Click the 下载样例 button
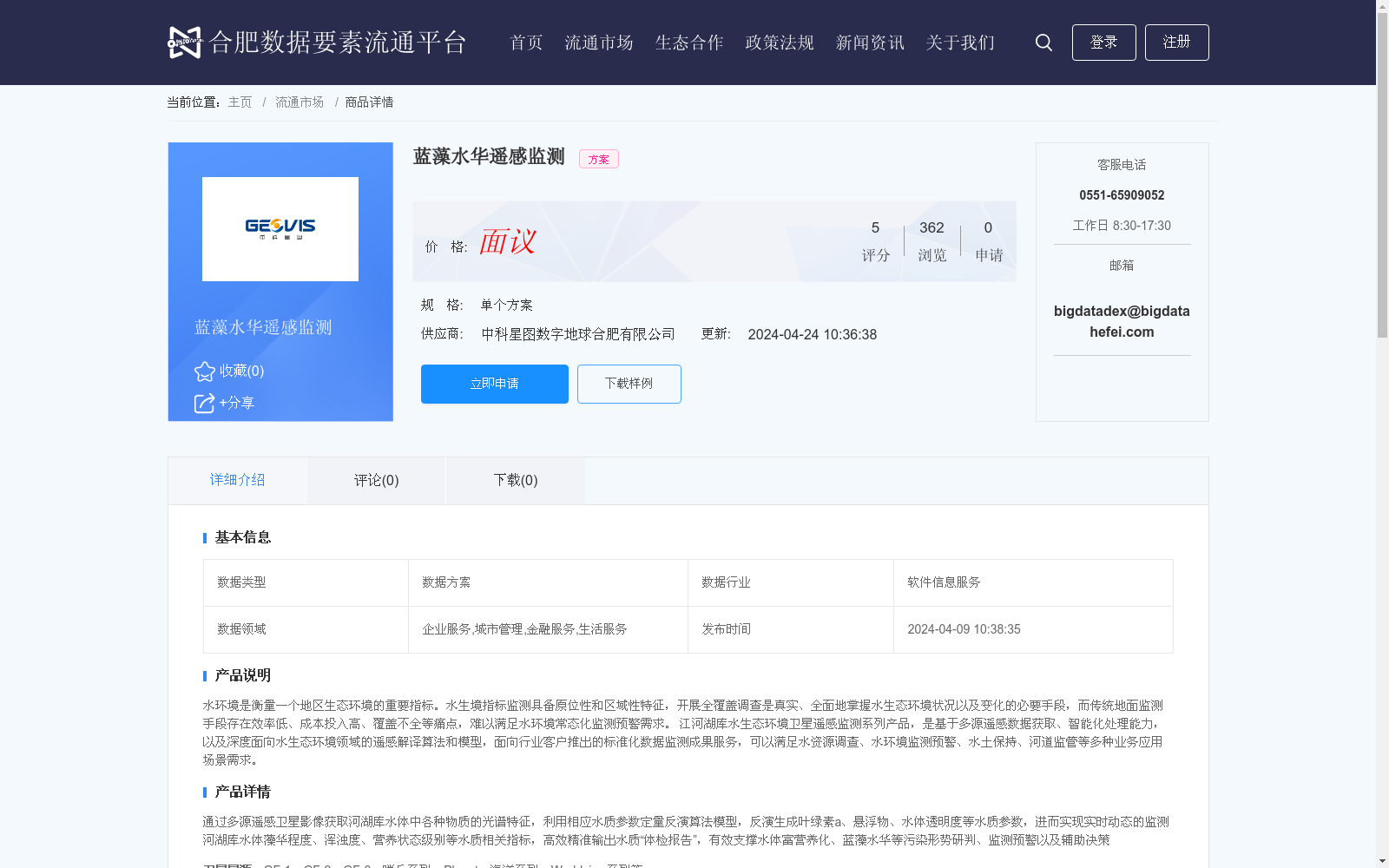The height and width of the screenshot is (868, 1389). pos(629,384)
